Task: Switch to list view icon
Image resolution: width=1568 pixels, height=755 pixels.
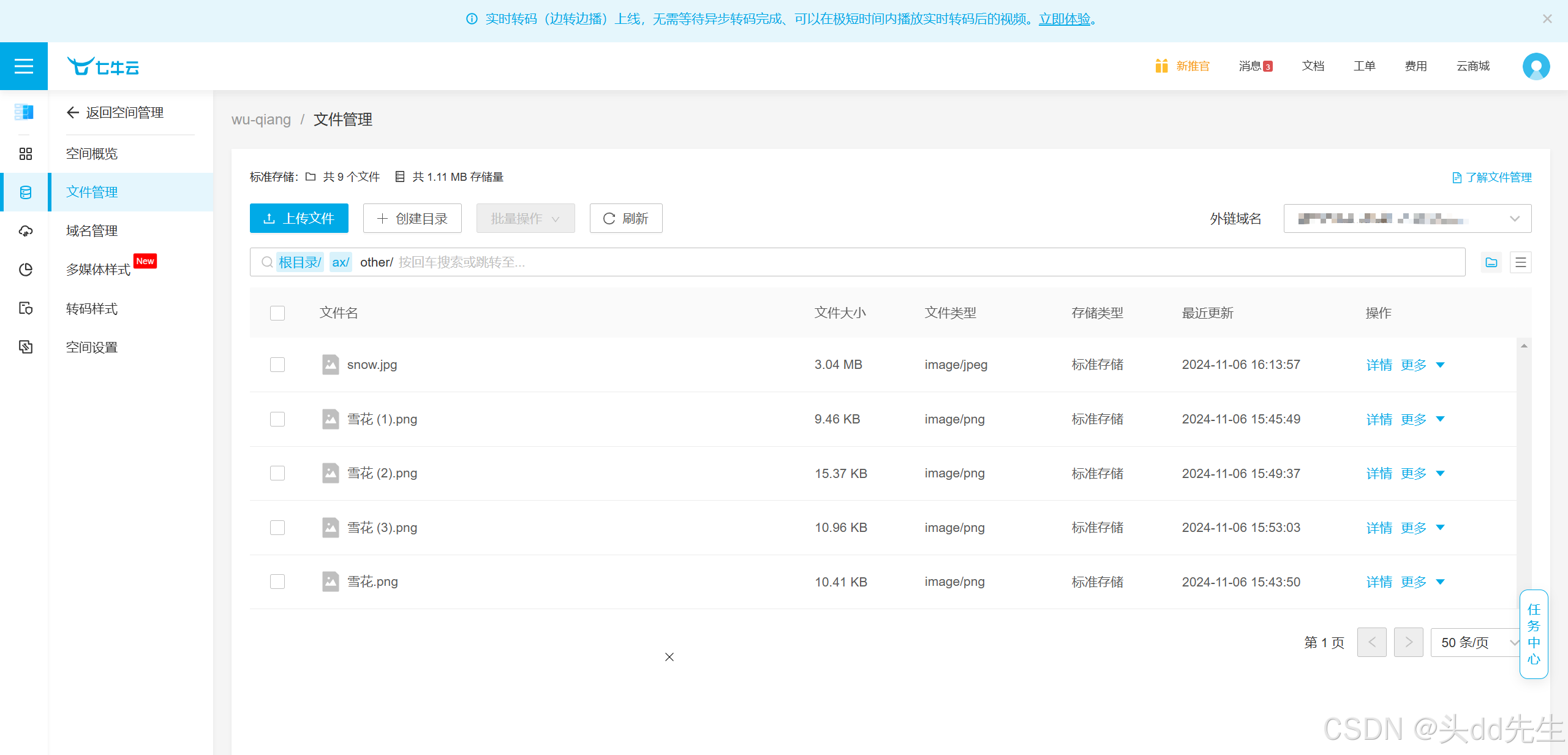Action: point(1520,262)
